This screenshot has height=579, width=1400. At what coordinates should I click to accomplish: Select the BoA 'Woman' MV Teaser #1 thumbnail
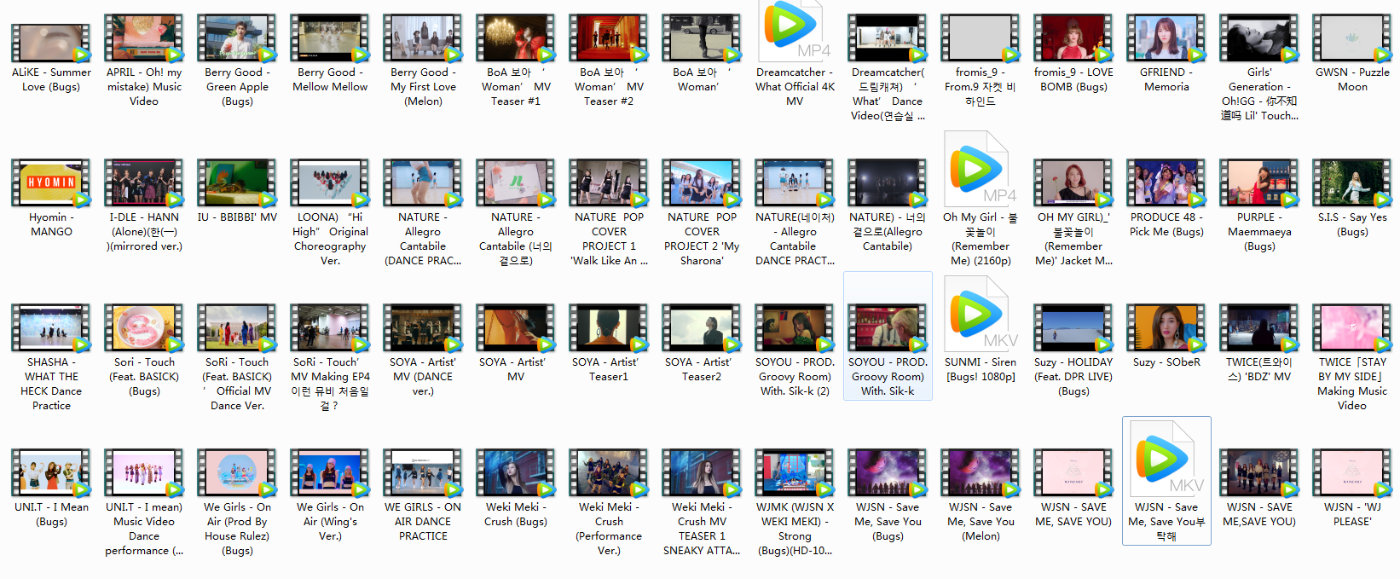tap(516, 38)
